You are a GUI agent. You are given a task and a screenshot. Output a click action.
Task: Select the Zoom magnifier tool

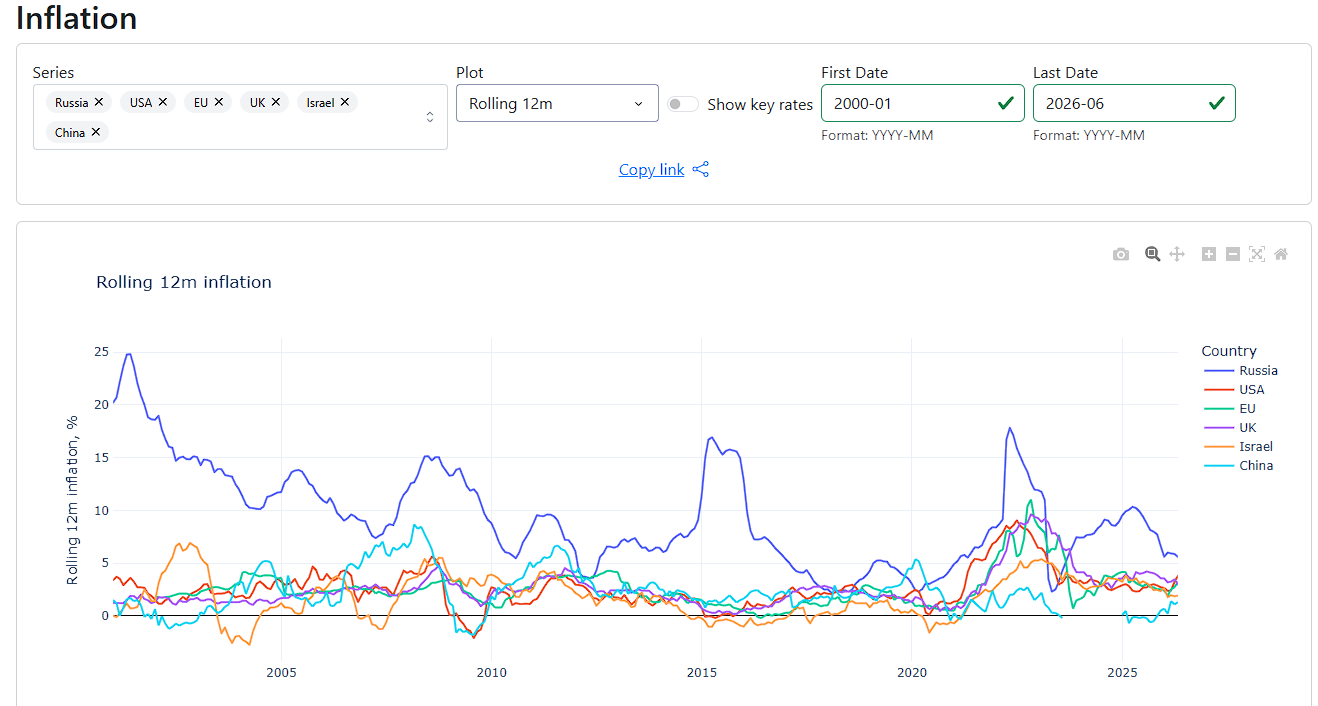click(x=1152, y=255)
